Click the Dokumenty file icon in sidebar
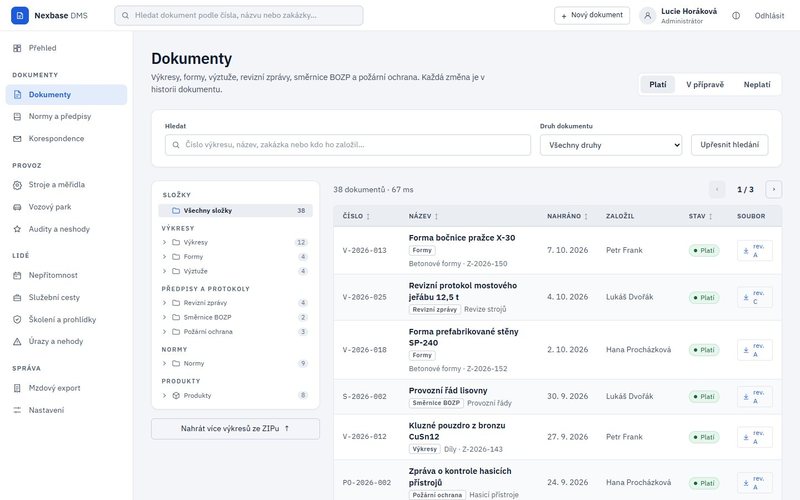This screenshot has height=500, width=800. tap(17, 94)
